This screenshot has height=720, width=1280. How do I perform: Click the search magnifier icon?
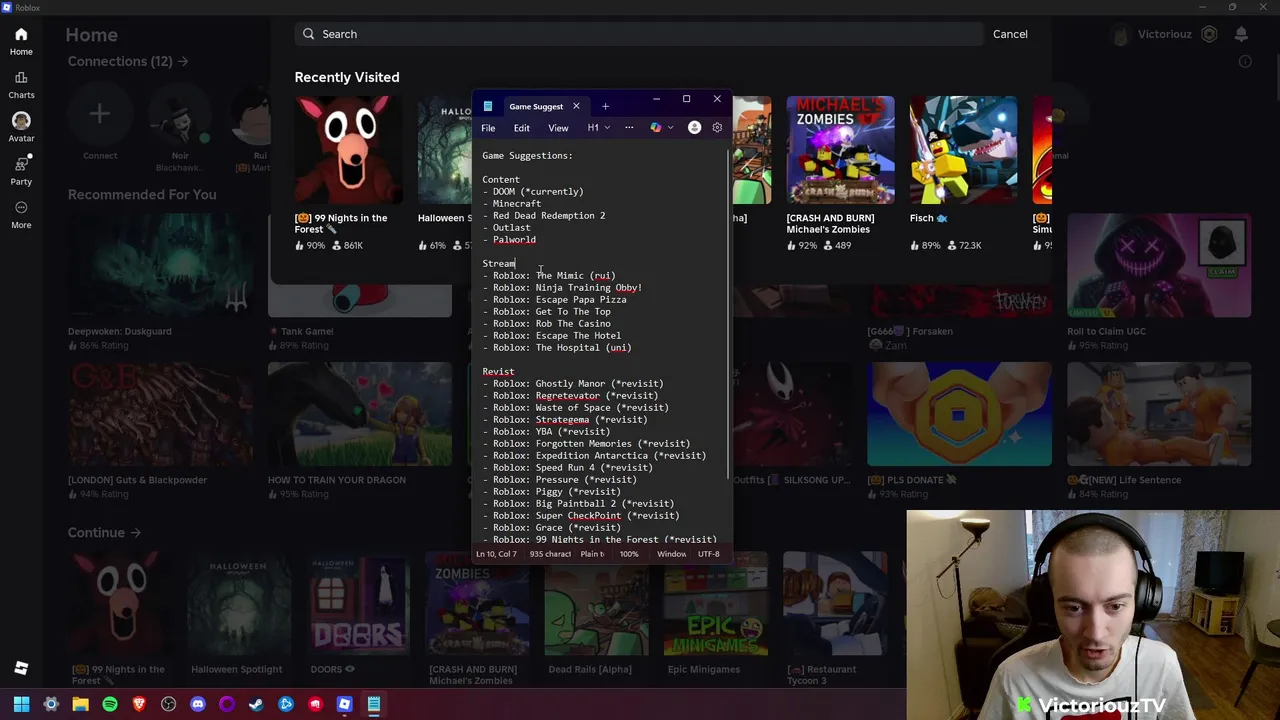309,34
